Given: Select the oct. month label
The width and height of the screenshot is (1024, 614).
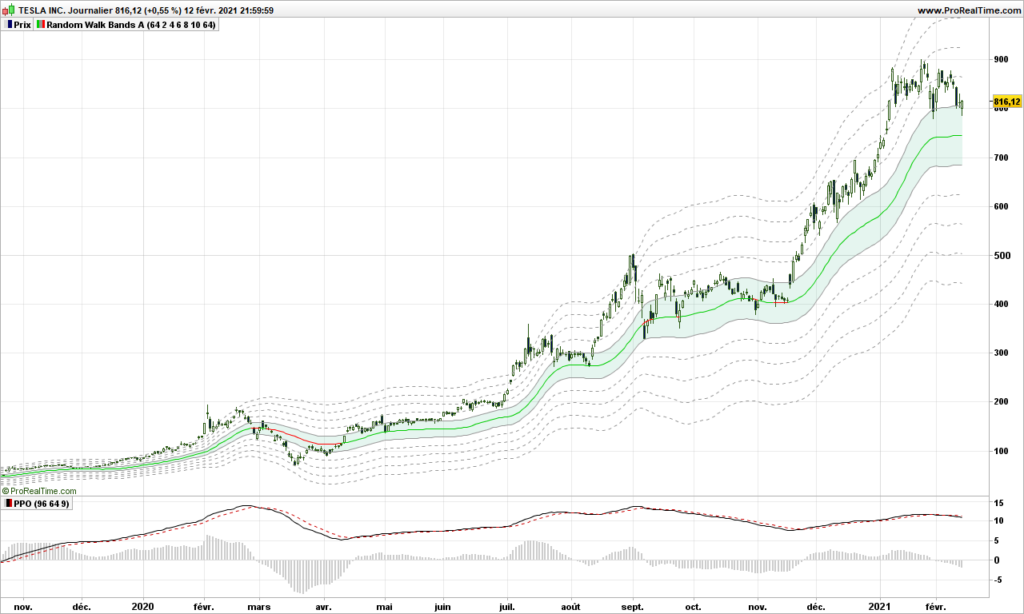Looking at the screenshot, I should click(x=693, y=606).
